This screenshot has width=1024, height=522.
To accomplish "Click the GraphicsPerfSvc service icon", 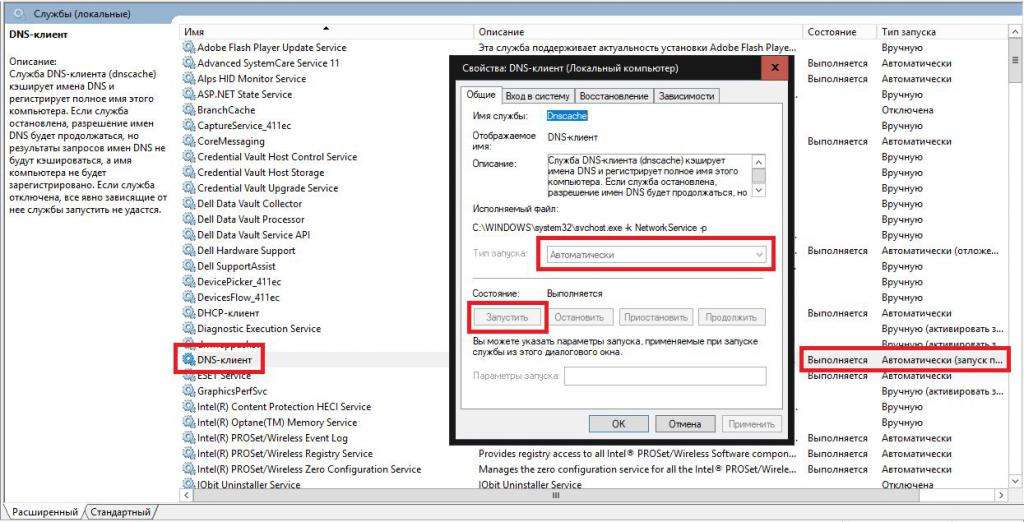I will pyautogui.click(x=189, y=391).
